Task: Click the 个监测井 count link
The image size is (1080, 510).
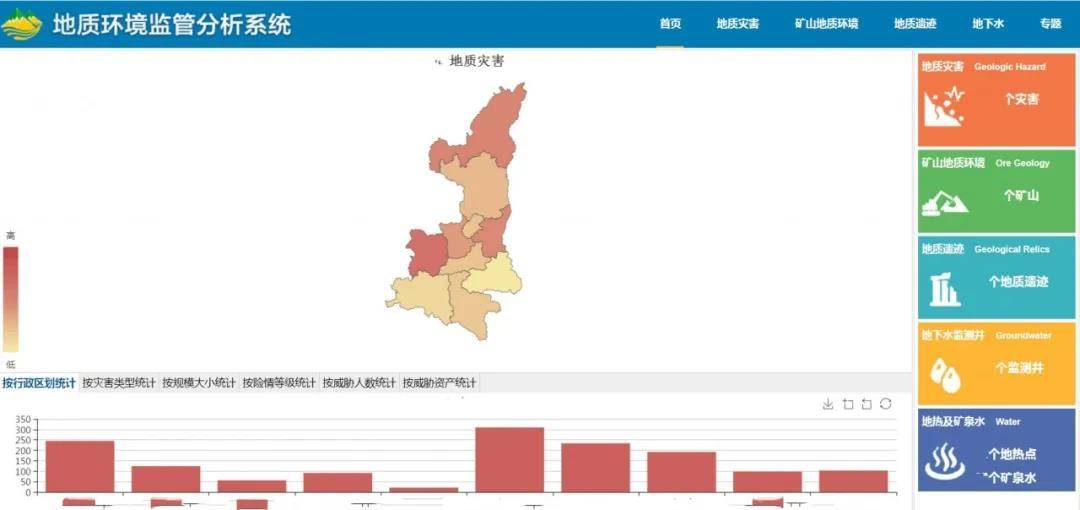Action: pos(1019,368)
